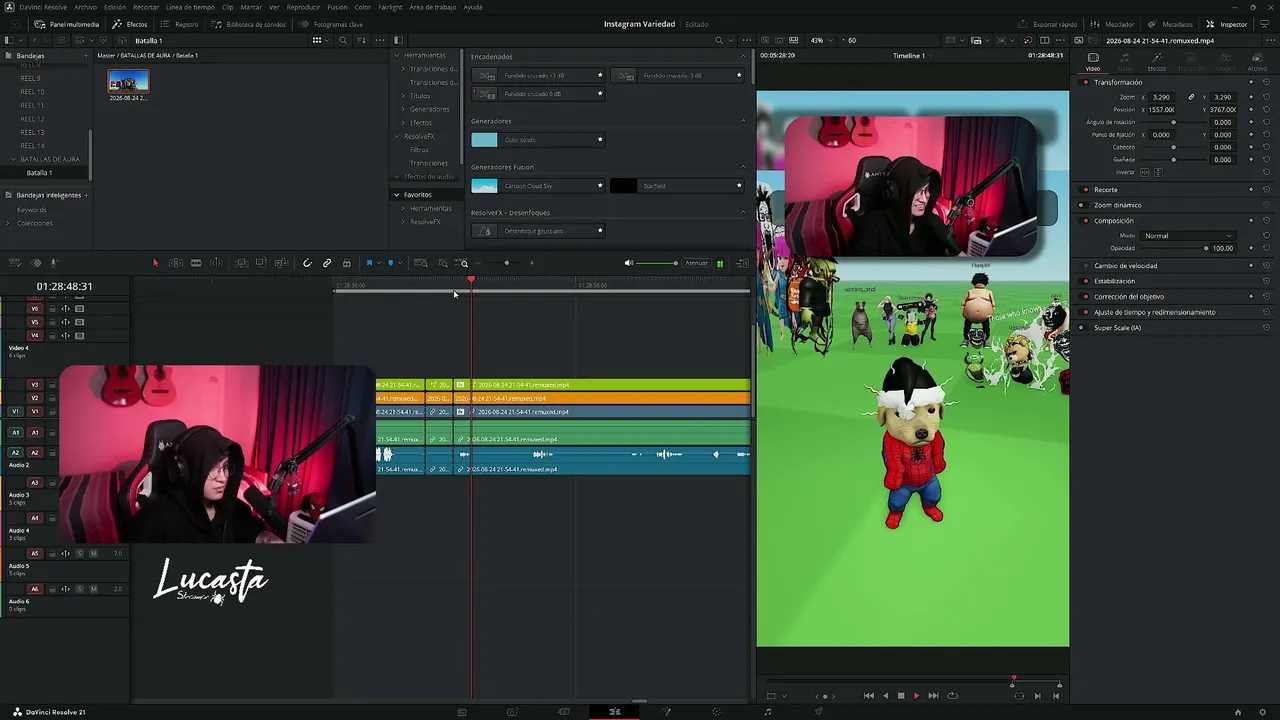The width and height of the screenshot is (1280, 720).
Task: Click the timeline zoom in plus
Action: 531,263
